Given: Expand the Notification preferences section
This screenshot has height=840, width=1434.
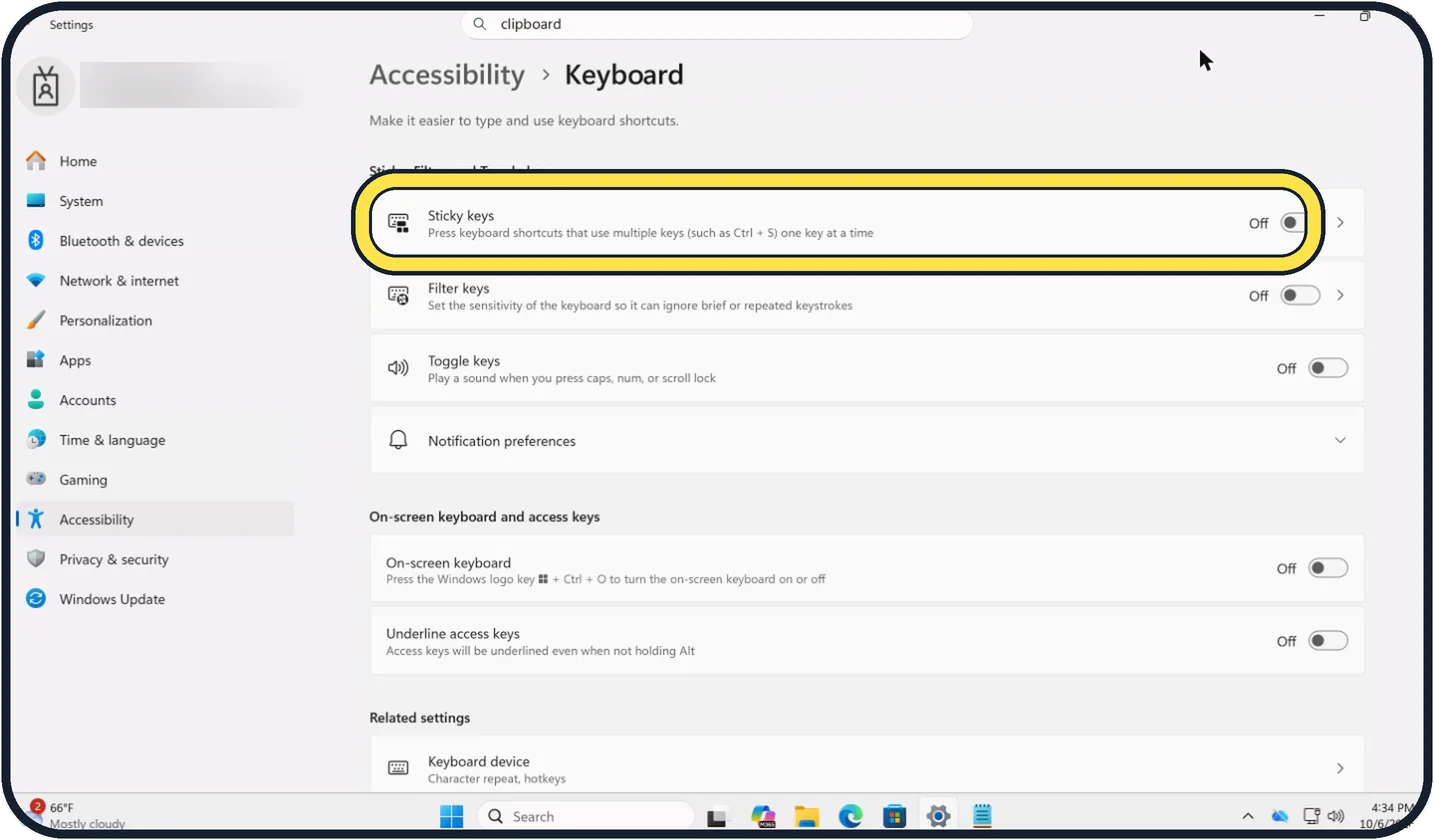Looking at the screenshot, I should pos(867,441).
